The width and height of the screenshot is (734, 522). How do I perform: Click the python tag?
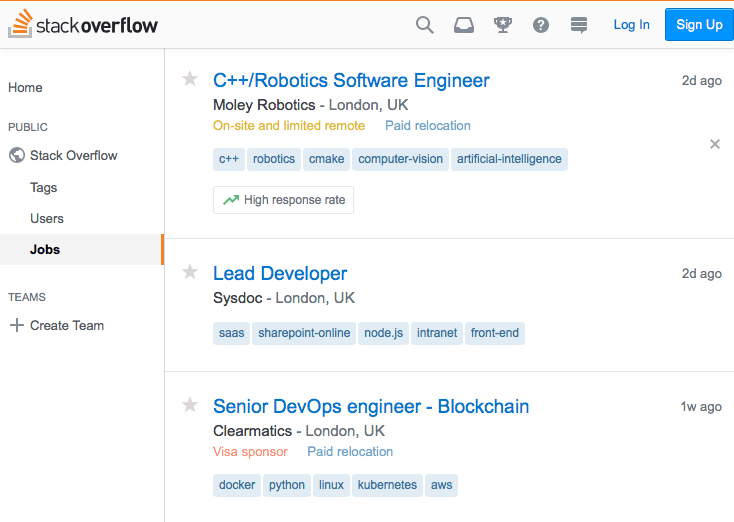286,485
